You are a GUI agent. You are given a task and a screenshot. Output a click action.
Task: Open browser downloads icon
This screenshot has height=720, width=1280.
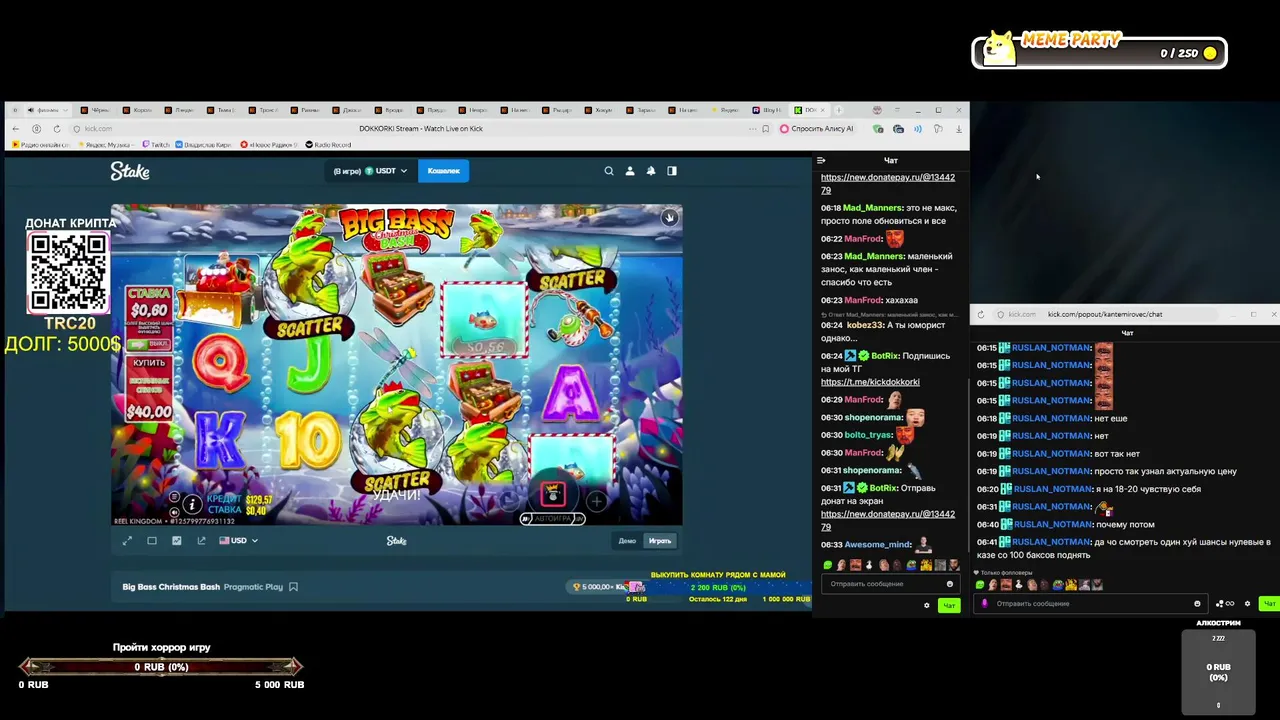(x=959, y=129)
